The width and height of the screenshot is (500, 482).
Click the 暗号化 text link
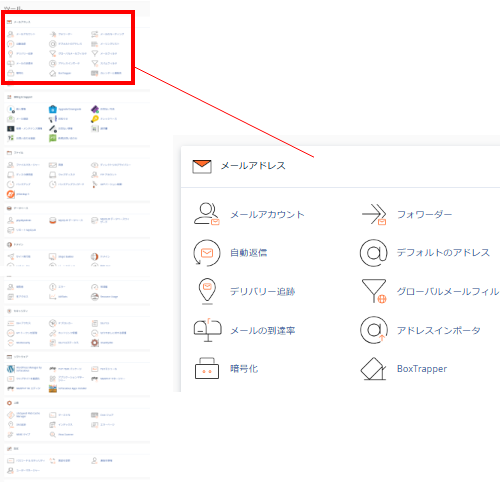(244, 369)
